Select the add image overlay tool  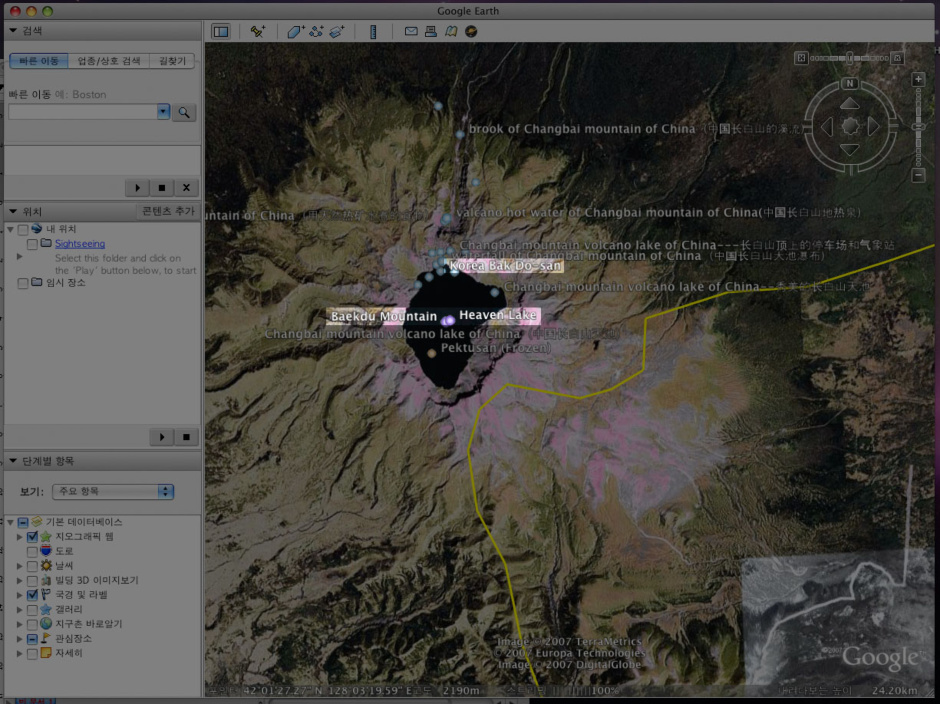point(337,32)
